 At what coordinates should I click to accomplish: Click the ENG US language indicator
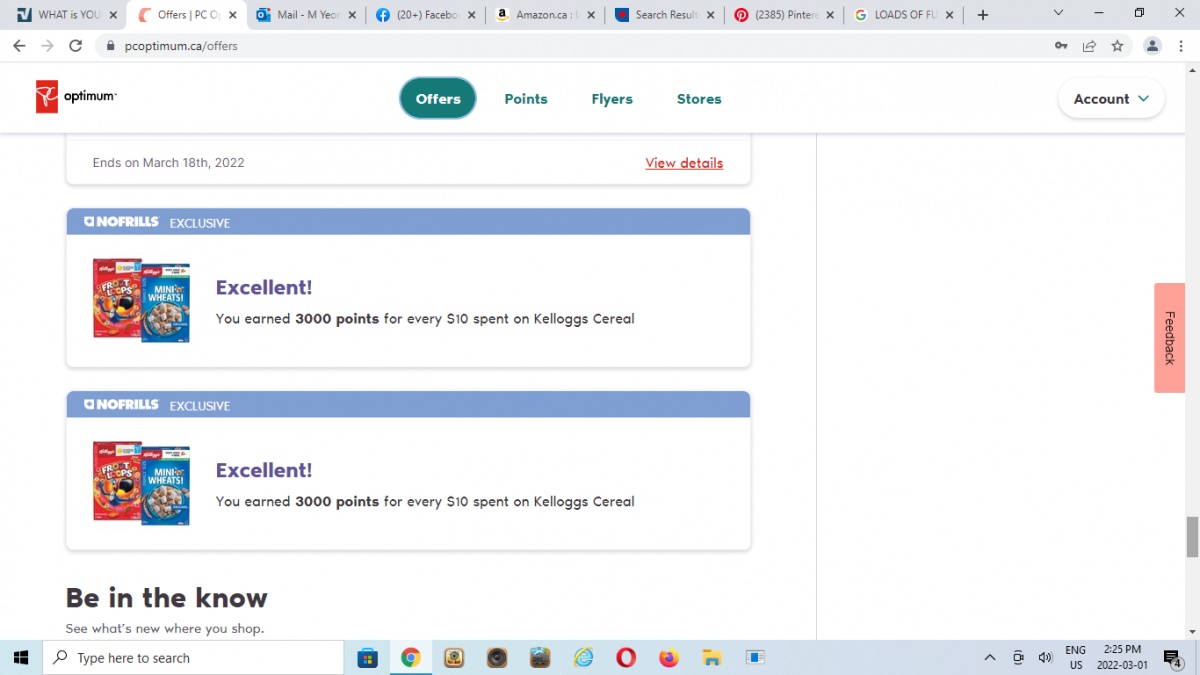point(1076,657)
